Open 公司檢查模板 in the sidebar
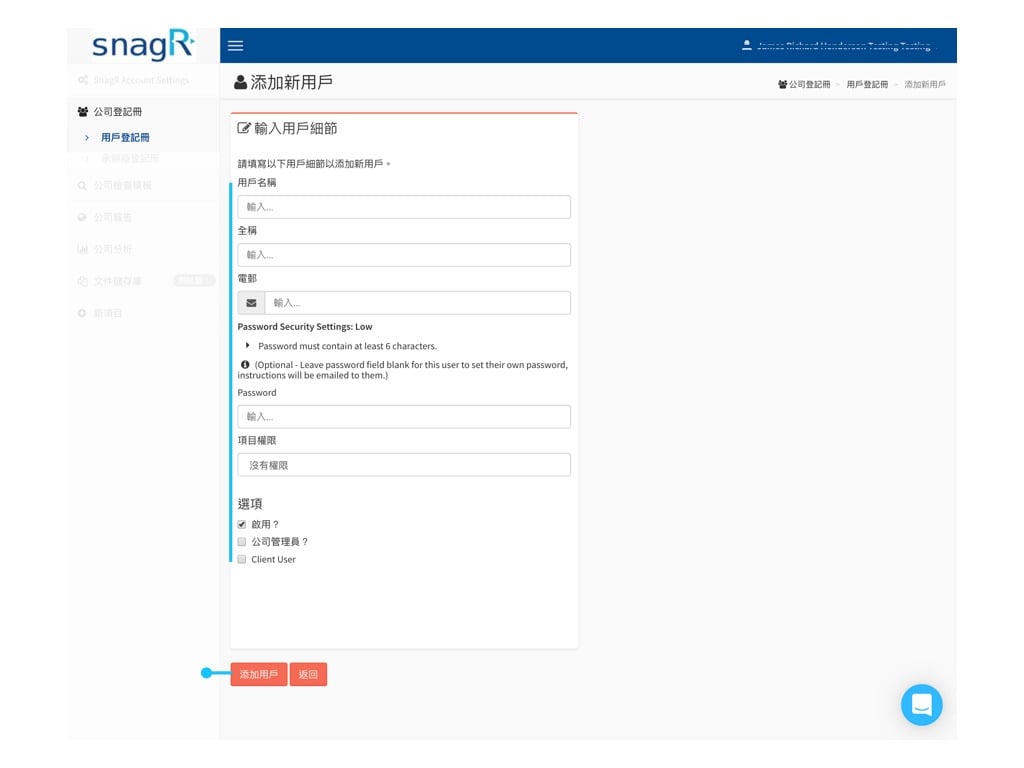Image resolution: width=1024 pixels, height=768 pixels. coord(122,185)
